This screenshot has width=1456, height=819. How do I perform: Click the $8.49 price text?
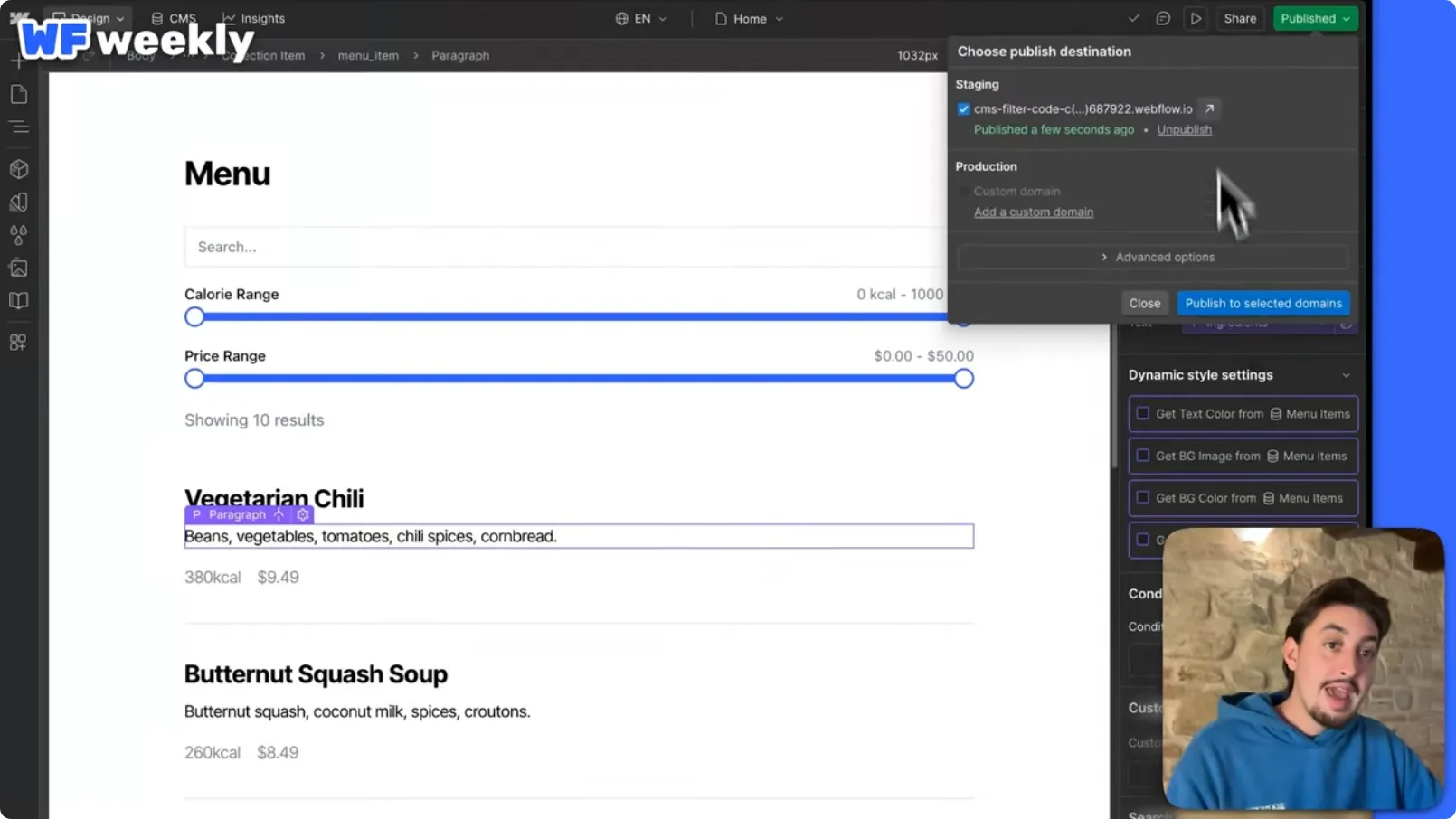click(x=278, y=752)
